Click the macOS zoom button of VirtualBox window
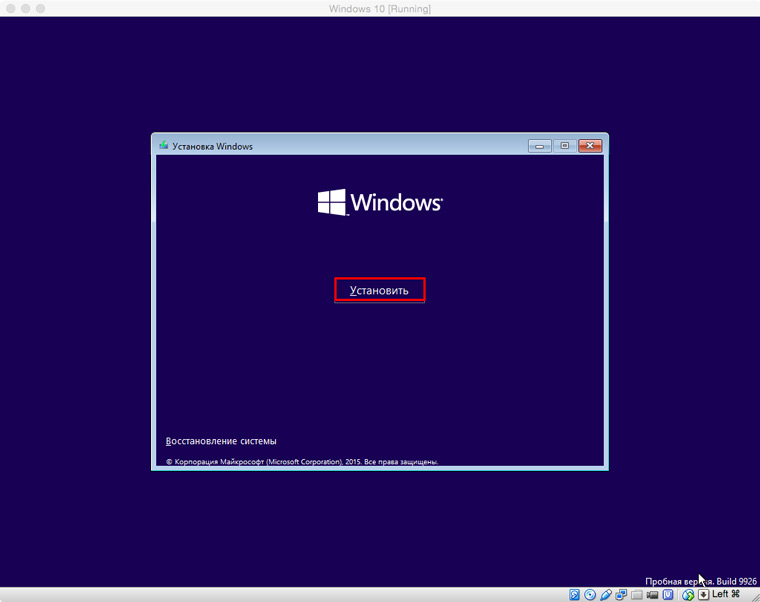Image resolution: width=760 pixels, height=602 pixels. click(x=41, y=9)
